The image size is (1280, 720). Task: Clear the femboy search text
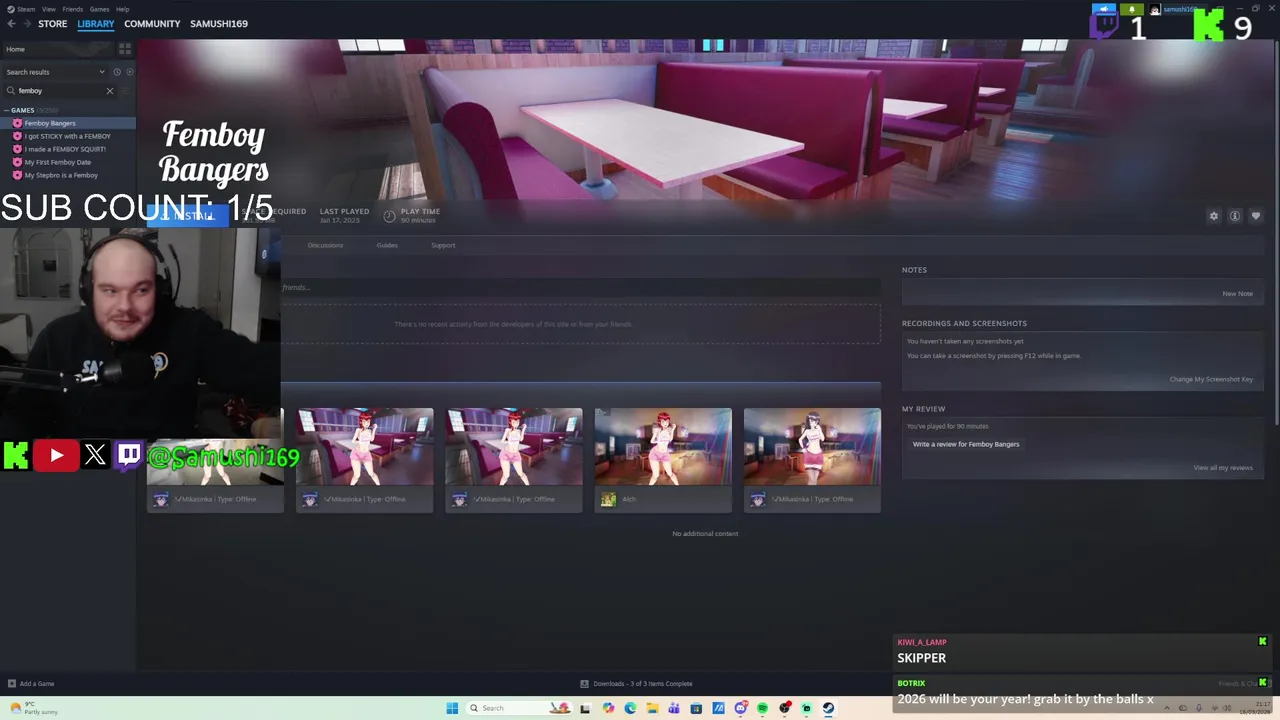click(110, 91)
